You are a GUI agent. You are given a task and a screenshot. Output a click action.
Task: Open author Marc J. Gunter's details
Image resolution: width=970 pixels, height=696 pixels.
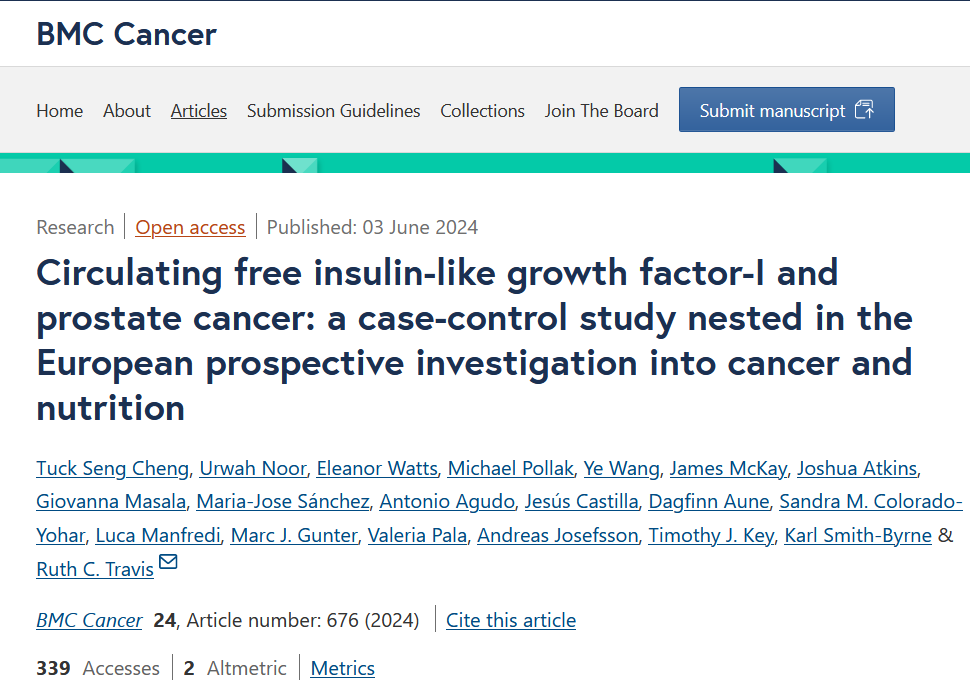294,535
